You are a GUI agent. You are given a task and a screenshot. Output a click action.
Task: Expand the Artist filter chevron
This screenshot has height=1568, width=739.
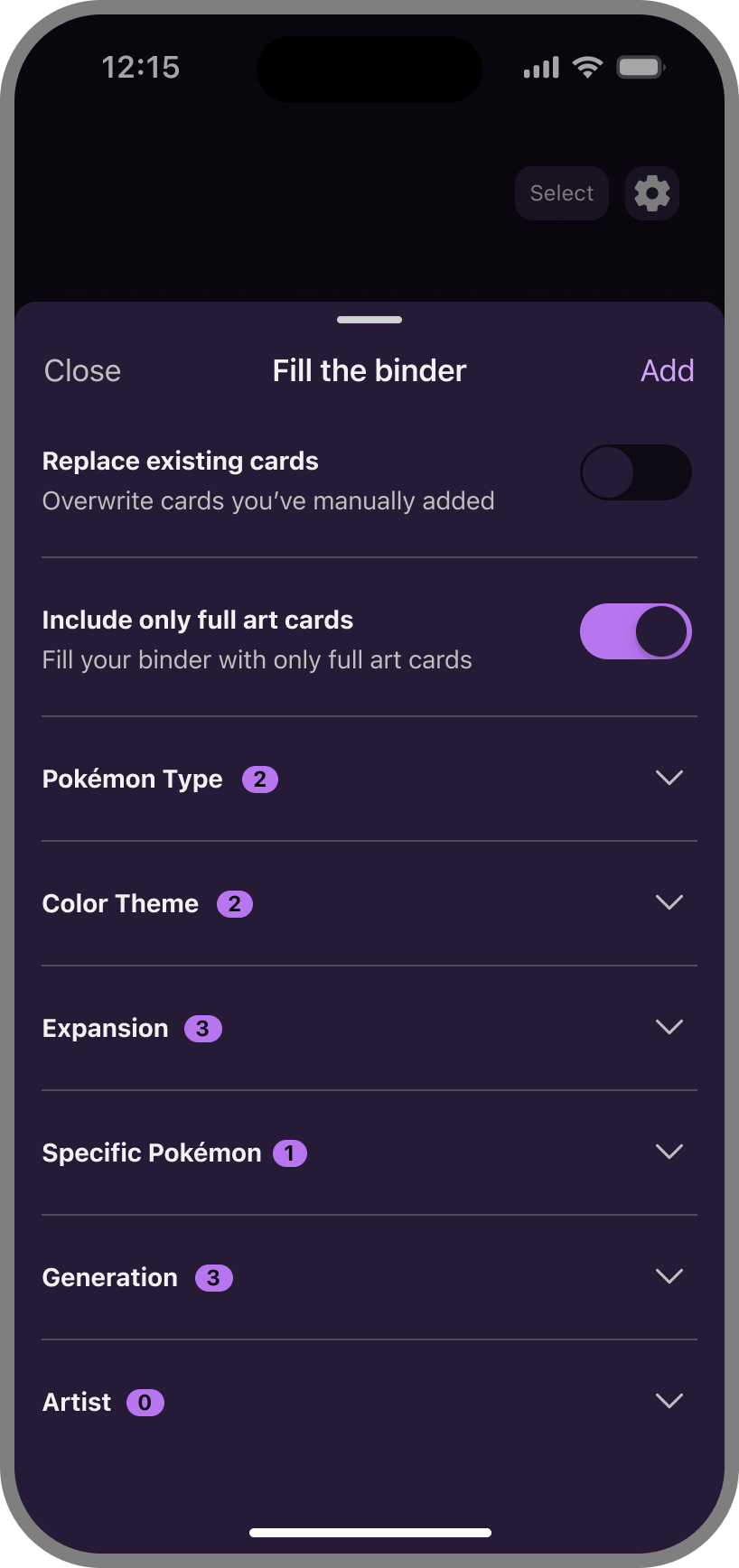click(669, 1401)
